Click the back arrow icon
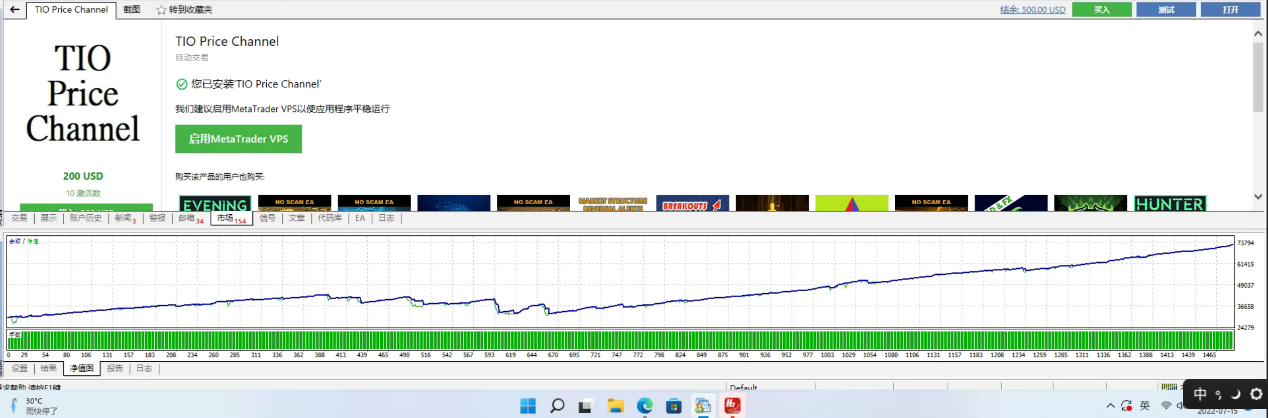This screenshot has height=418, width=1268. tap(14, 9)
